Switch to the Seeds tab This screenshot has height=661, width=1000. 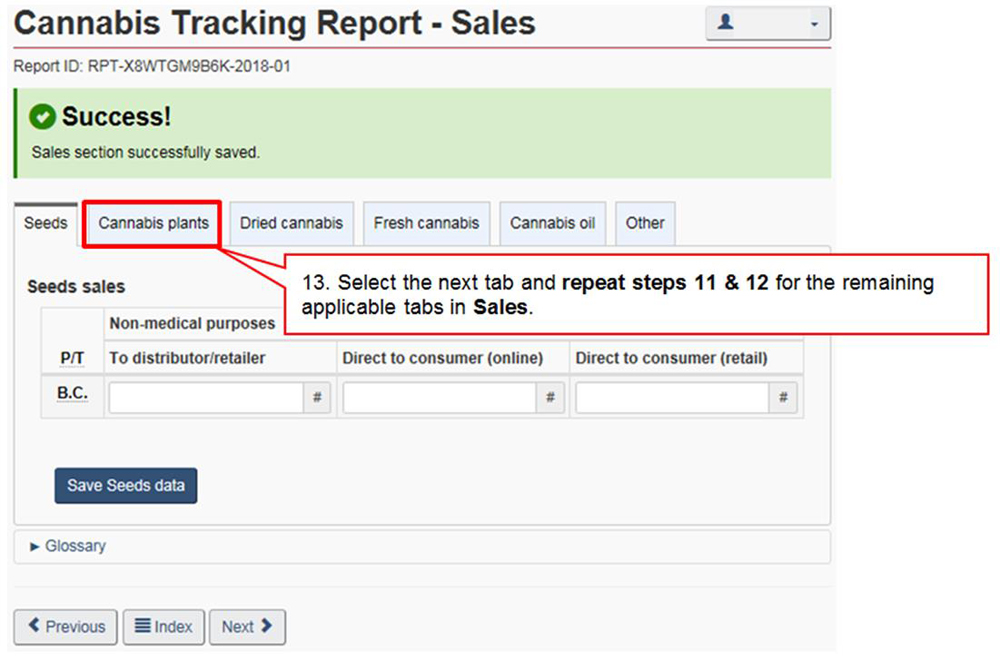46,223
